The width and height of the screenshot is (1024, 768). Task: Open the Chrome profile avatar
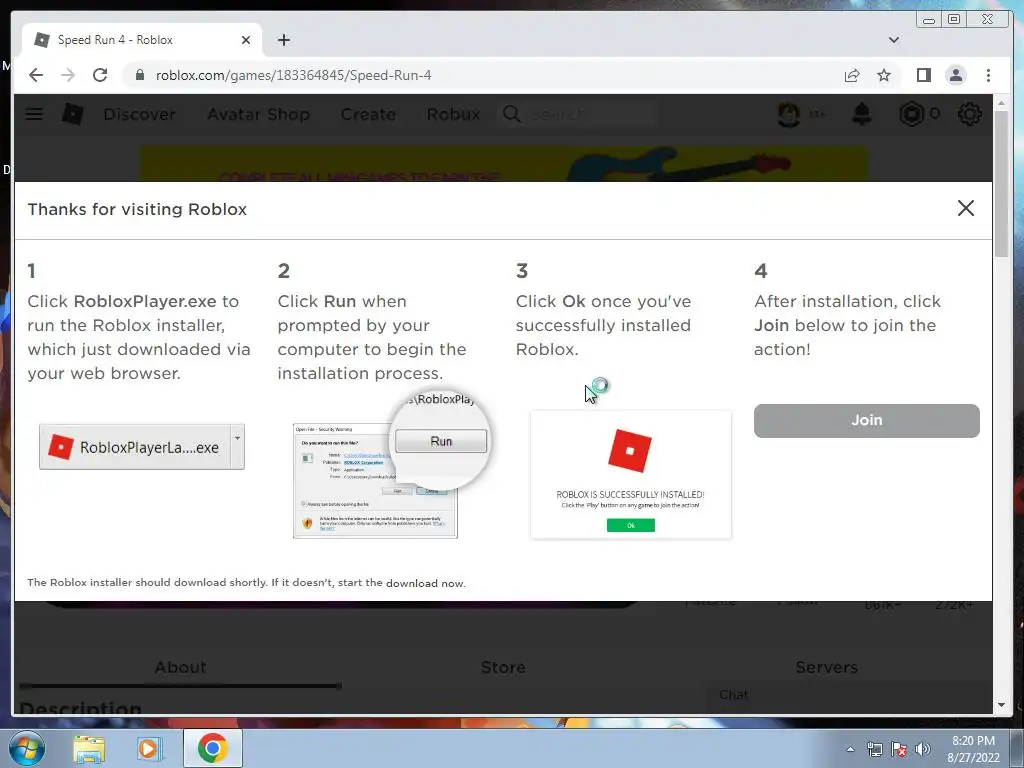click(955, 75)
